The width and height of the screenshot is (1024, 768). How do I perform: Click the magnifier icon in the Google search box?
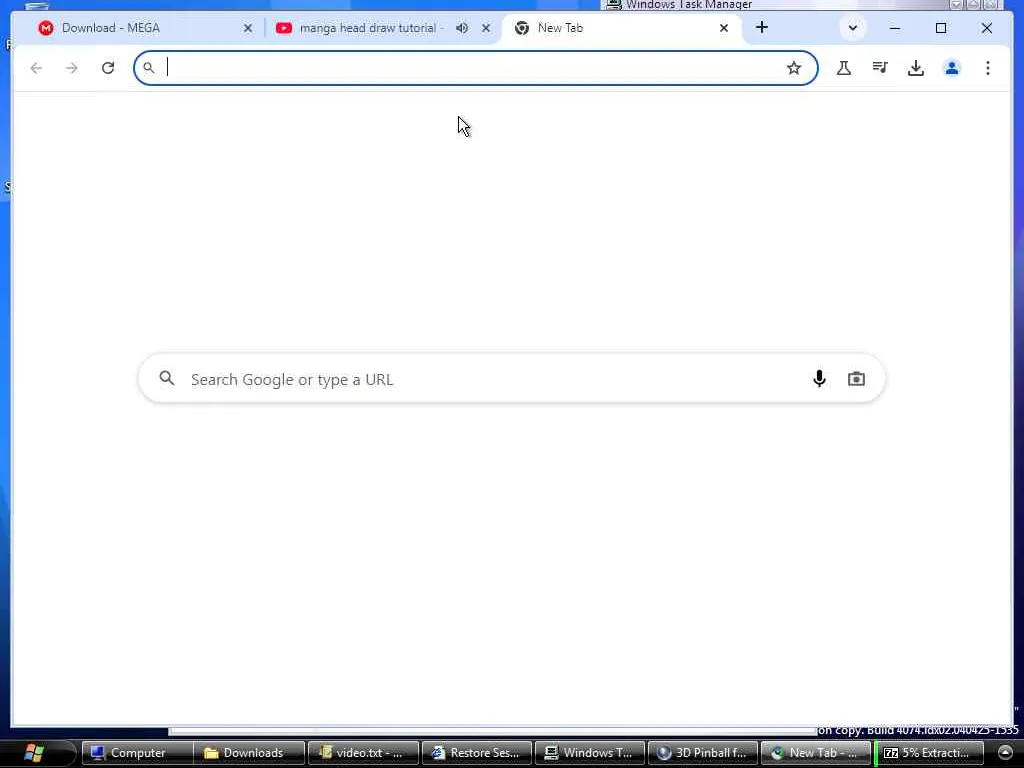[x=167, y=378]
